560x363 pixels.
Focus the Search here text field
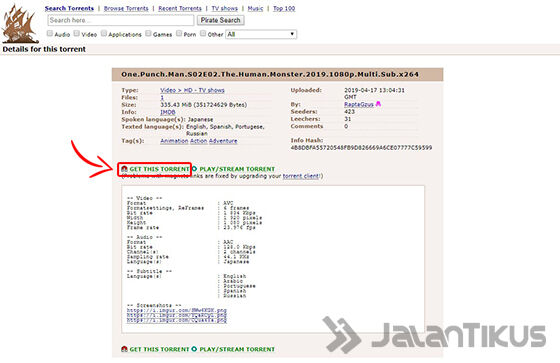[x=121, y=20]
